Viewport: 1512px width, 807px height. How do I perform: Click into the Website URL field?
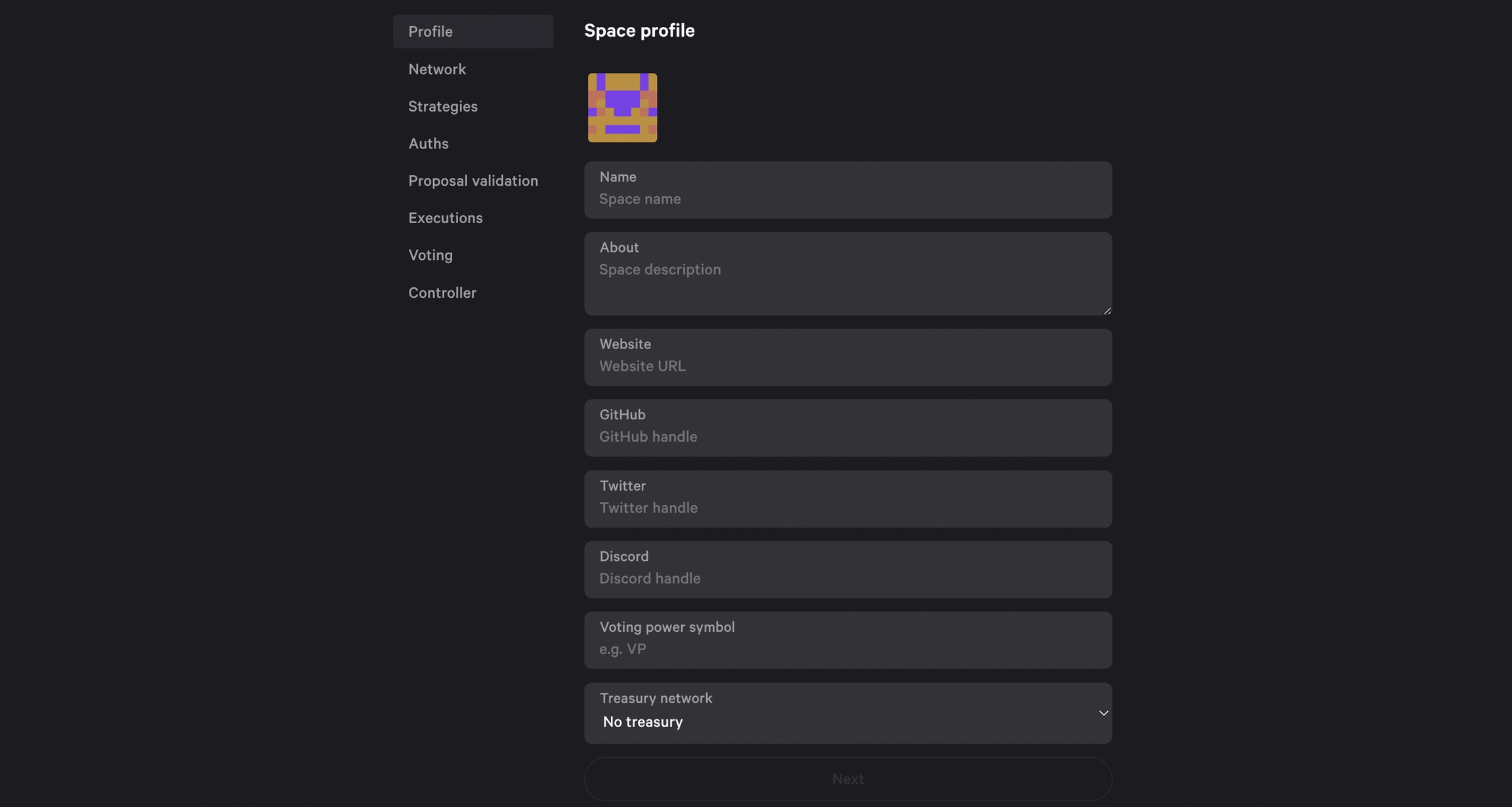pos(847,366)
